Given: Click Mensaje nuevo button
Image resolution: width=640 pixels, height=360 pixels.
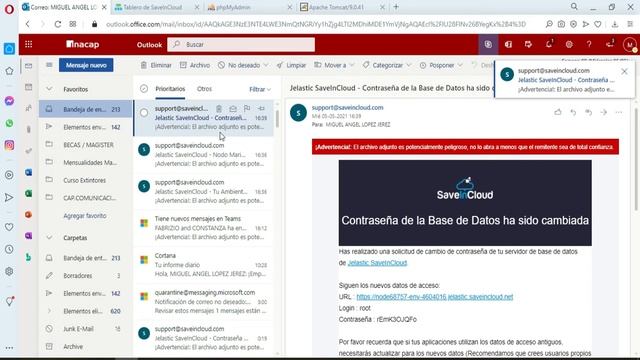Looking at the screenshot, I should [86, 65].
